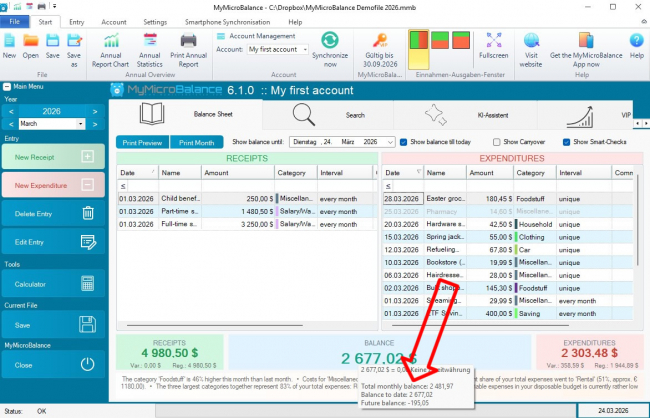Click the New Receipt button

coord(53,157)
